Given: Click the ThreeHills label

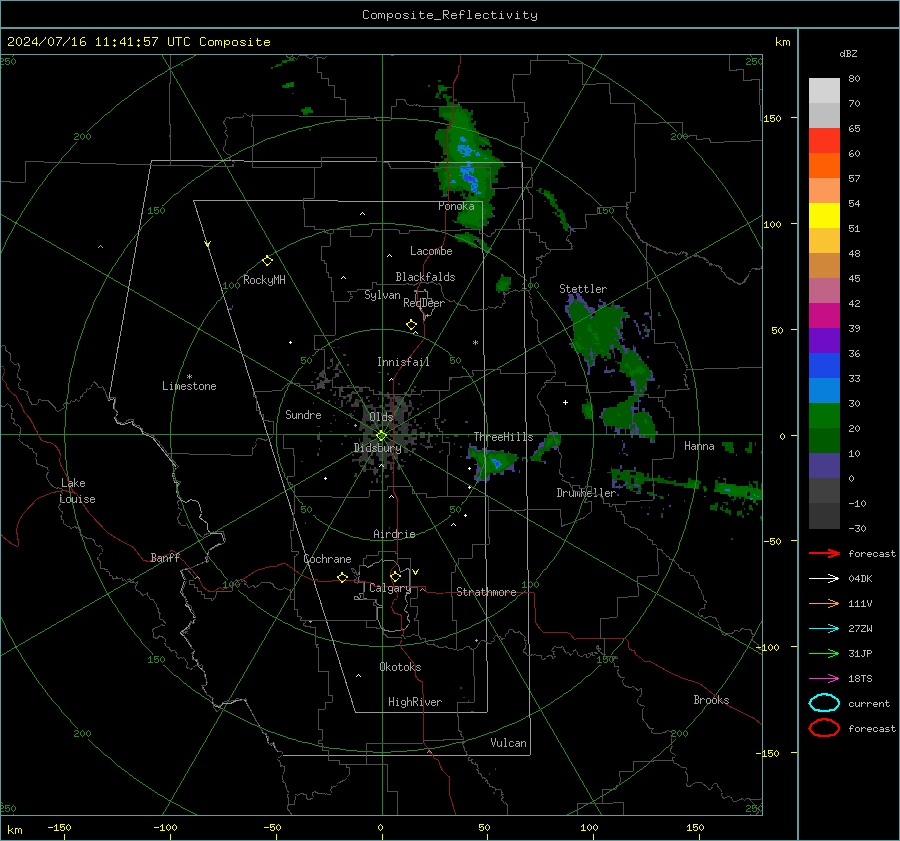Looking at the screenshot, I should click(x=503, y=437).
